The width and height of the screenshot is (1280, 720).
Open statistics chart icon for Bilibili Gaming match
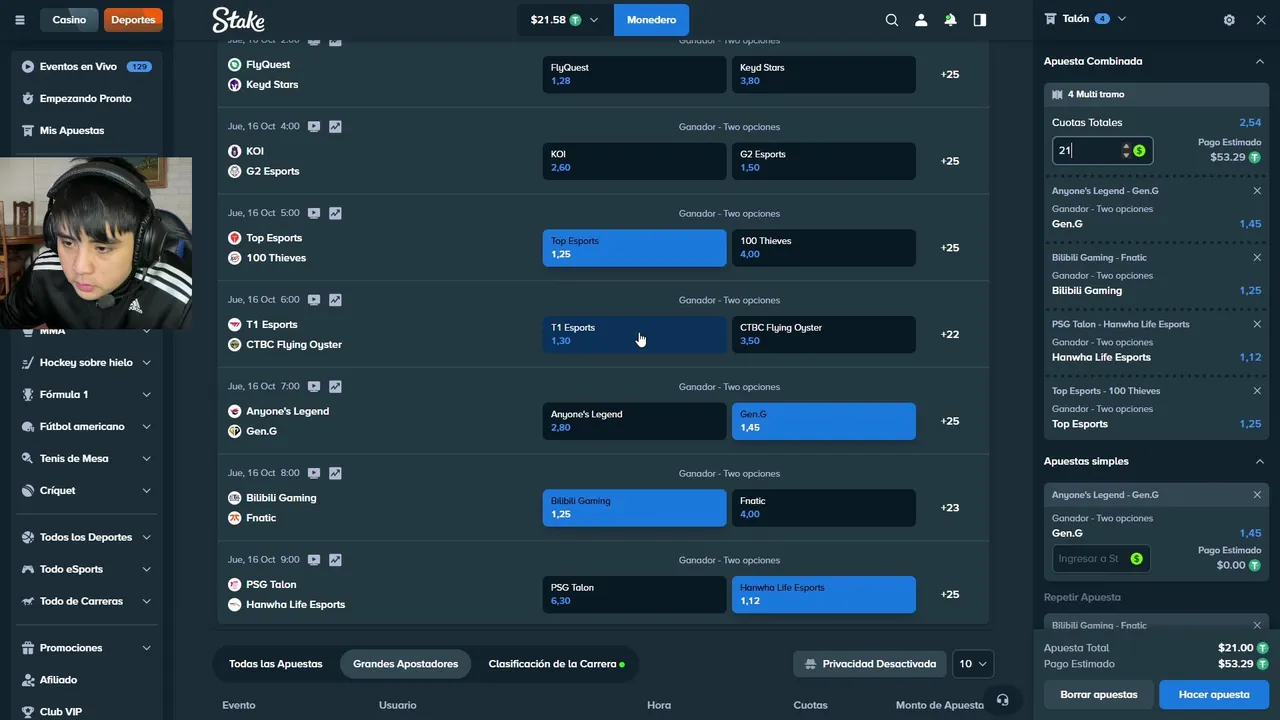pyautogui.click(x=335, y=473)
